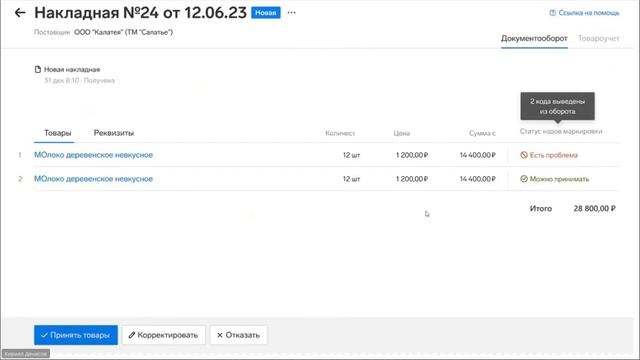Click the document icon next to "Новая накладная"
640x360 pixels.
point(38,69)
